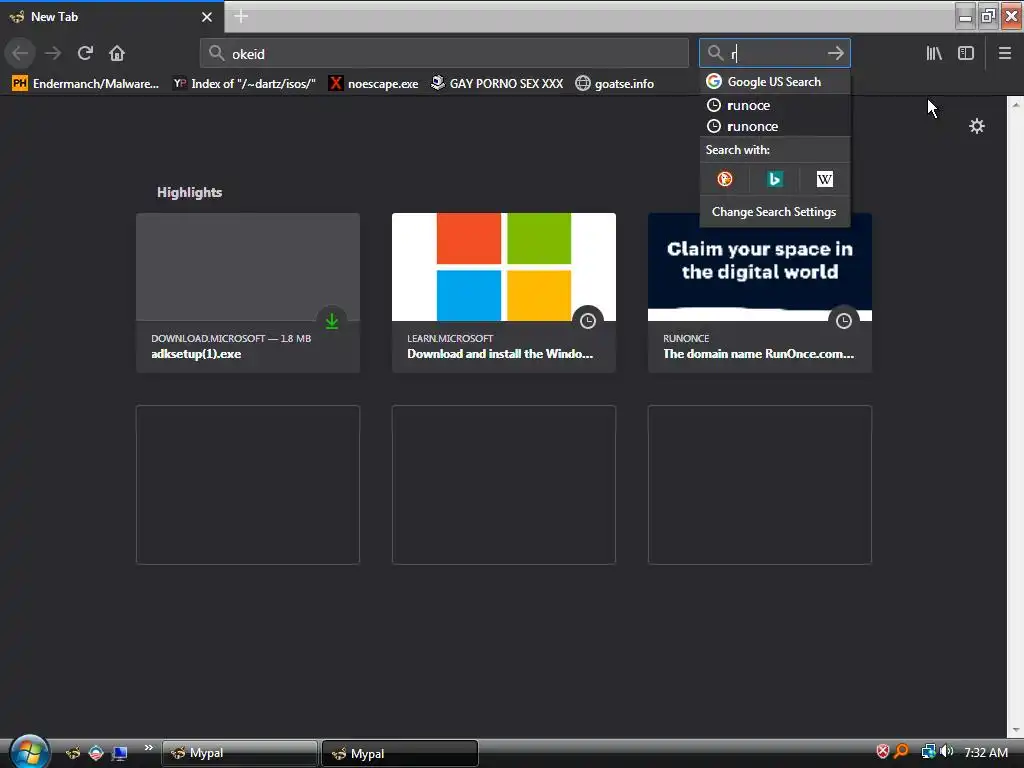The height and width of the screenshot is (768, 1024).
Task: Click the search bar text field
Action: (774, 54)
